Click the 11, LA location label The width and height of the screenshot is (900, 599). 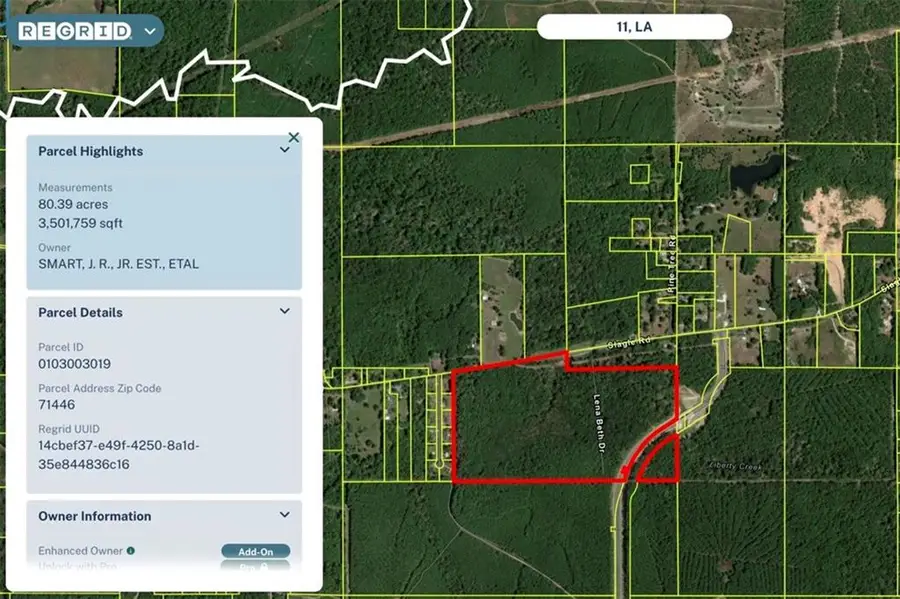point(633,25)
